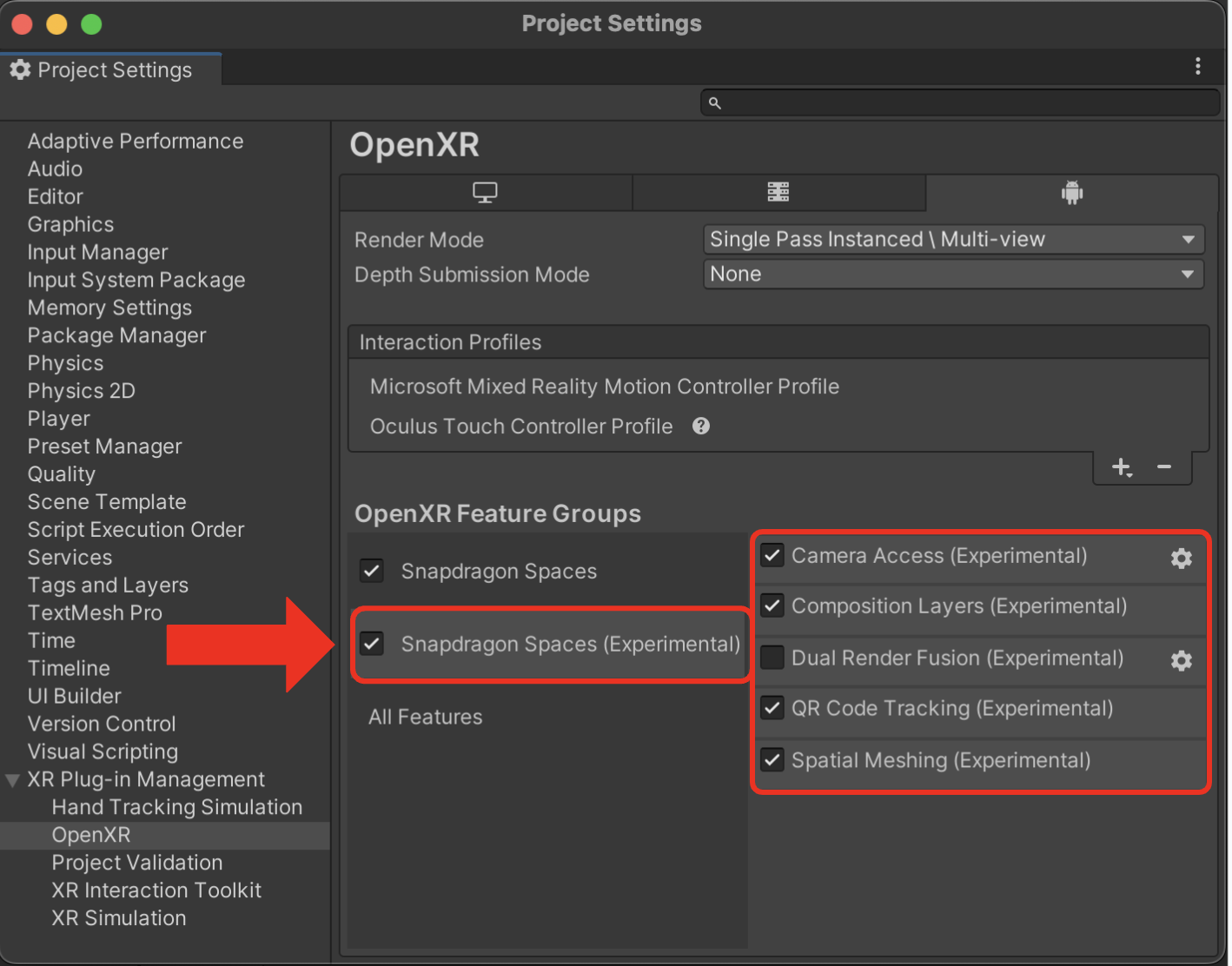The image size is (1232, 966).
Task: Minimize the Project Settings window
Action: tap(56, 24)
